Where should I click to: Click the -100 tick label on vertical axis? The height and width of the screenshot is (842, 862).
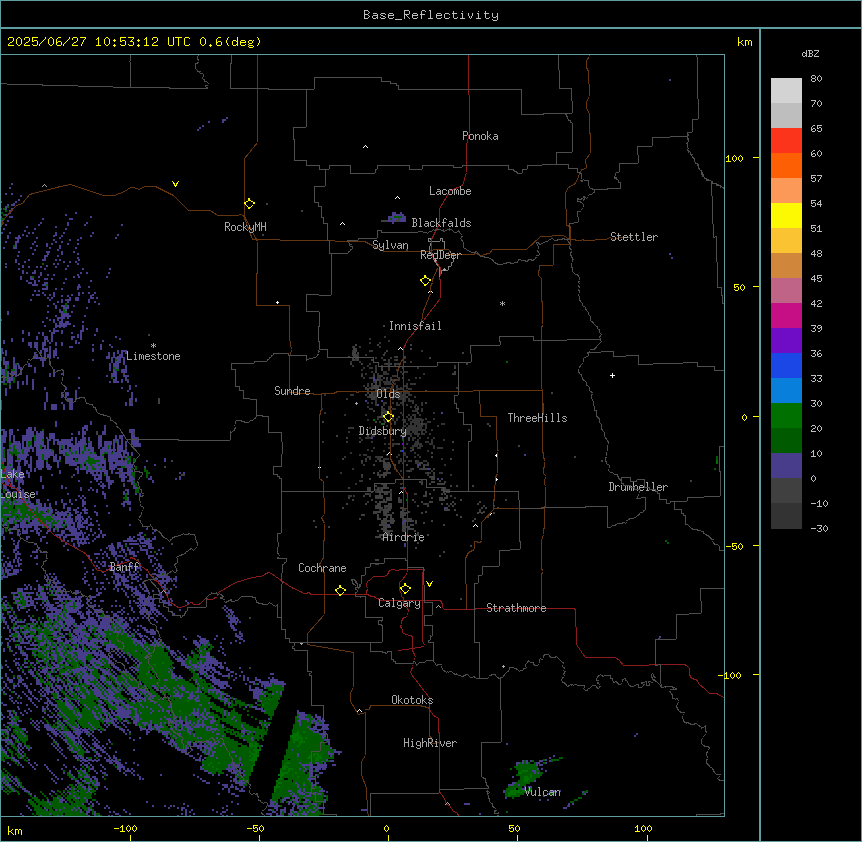pyautogui.click(x=731, y=675)
